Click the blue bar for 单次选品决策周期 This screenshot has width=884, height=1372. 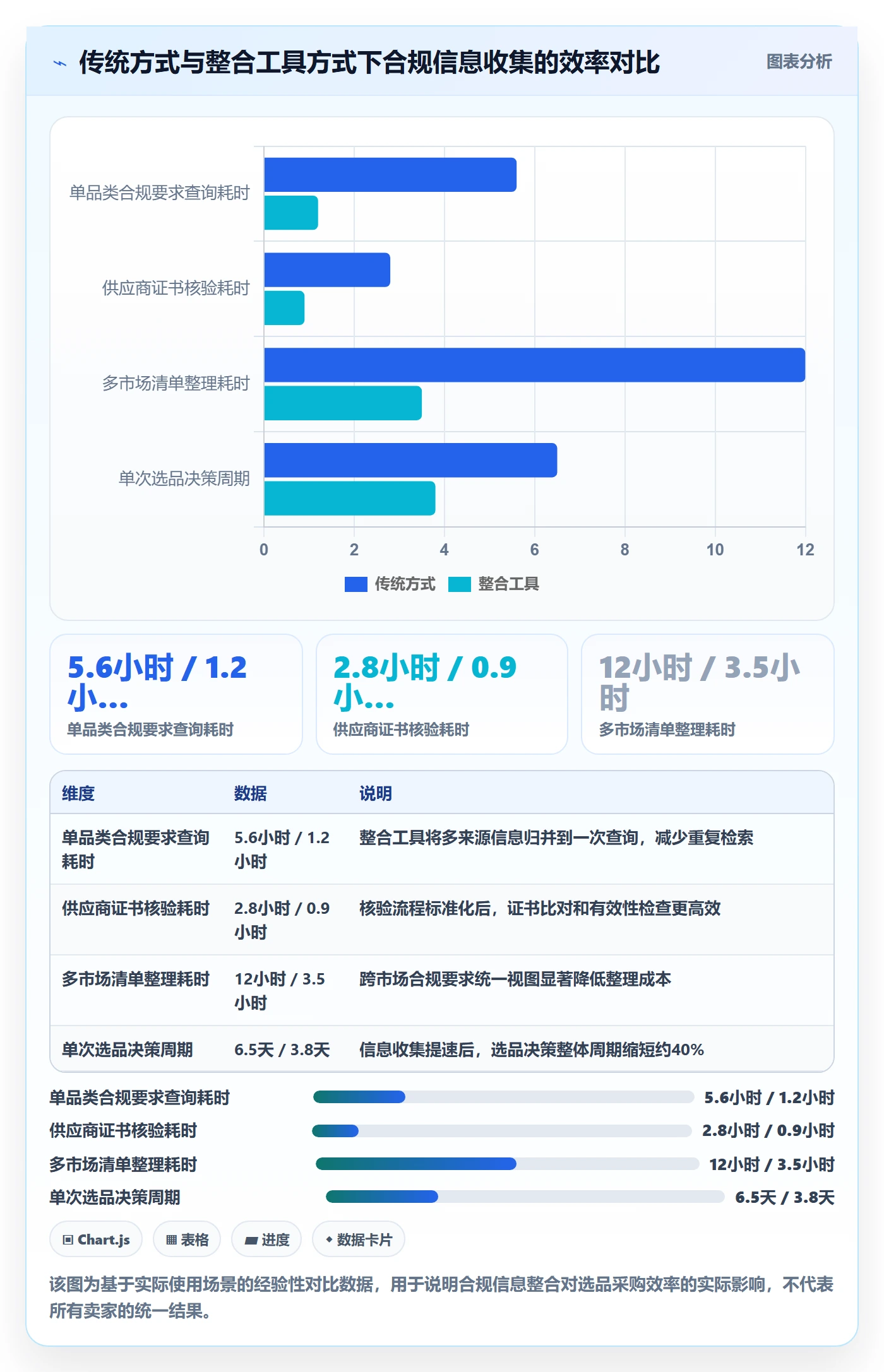pos(410,460)
